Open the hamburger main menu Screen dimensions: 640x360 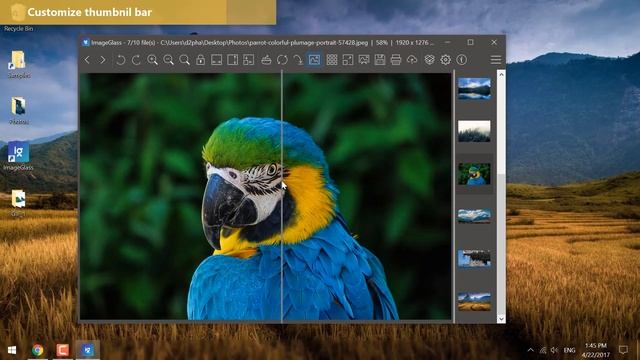click(x=496, y=60)
